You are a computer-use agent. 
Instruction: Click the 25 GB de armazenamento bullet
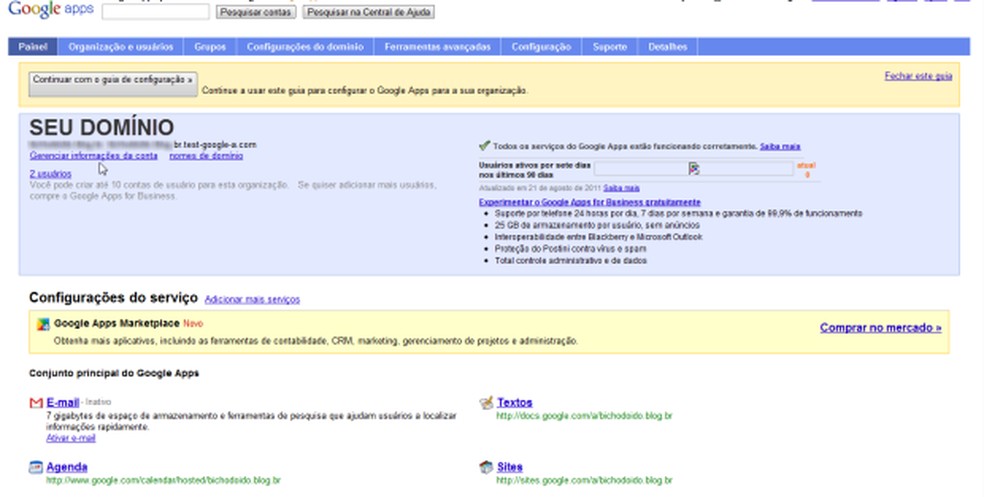597,225
